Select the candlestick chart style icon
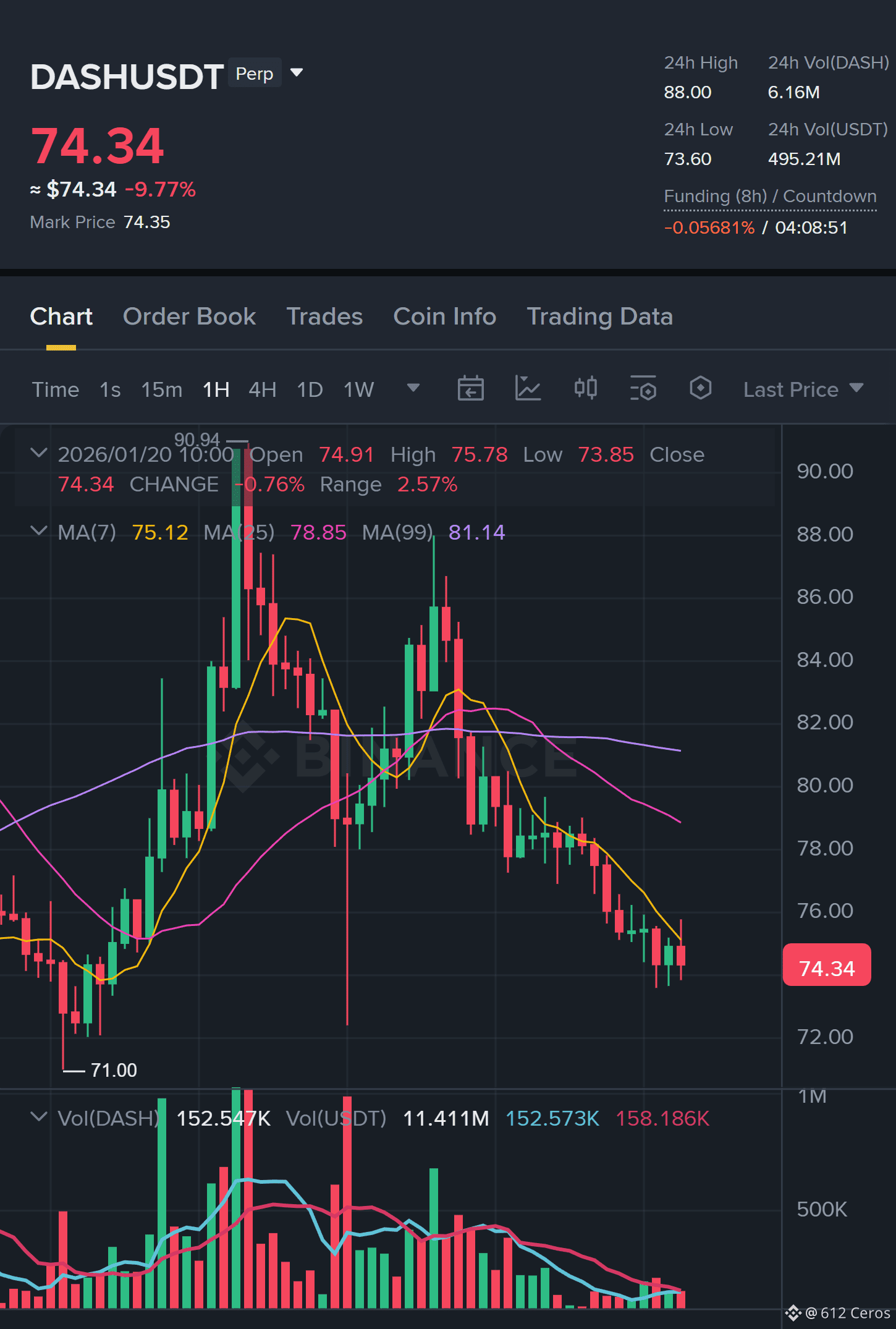Screen dimensions: 896x1329 click(585, 388)
